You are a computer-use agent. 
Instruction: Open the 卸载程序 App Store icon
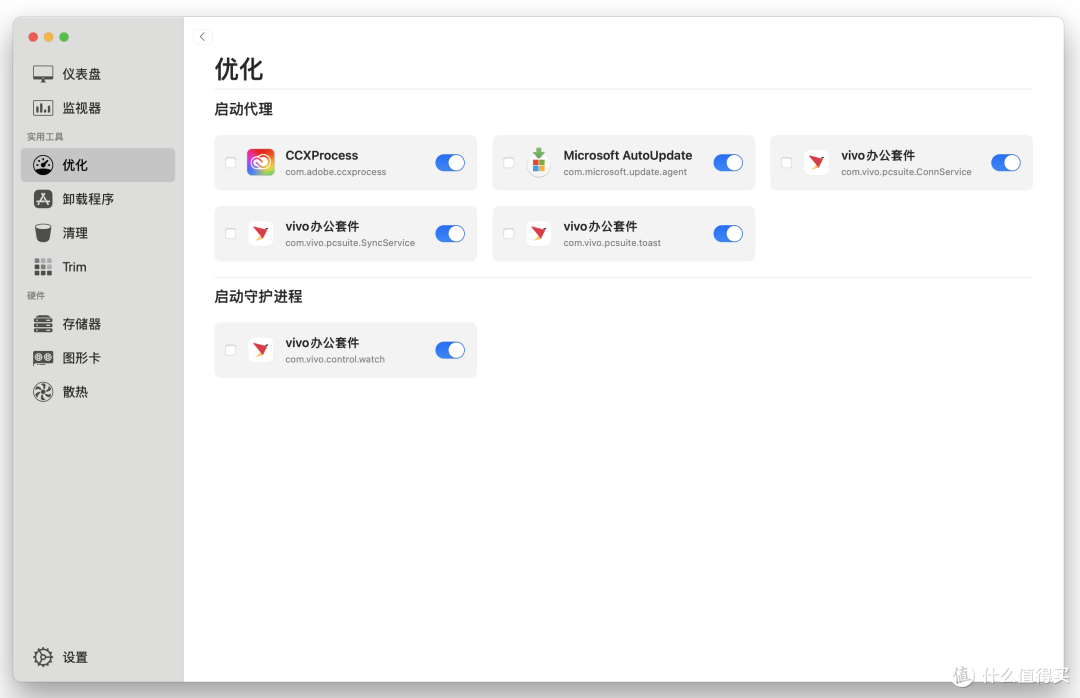43,199
